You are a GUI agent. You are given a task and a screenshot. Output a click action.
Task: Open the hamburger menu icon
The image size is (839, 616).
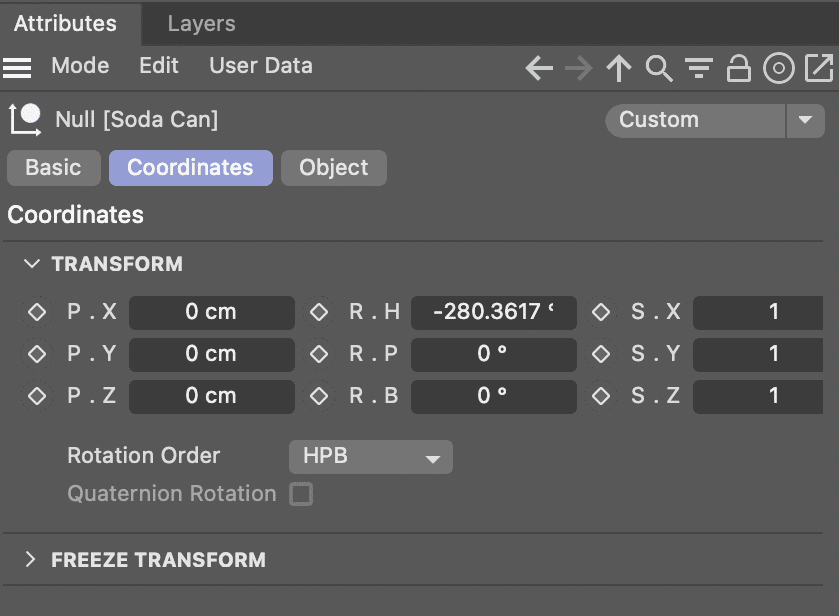coord(17,66)
